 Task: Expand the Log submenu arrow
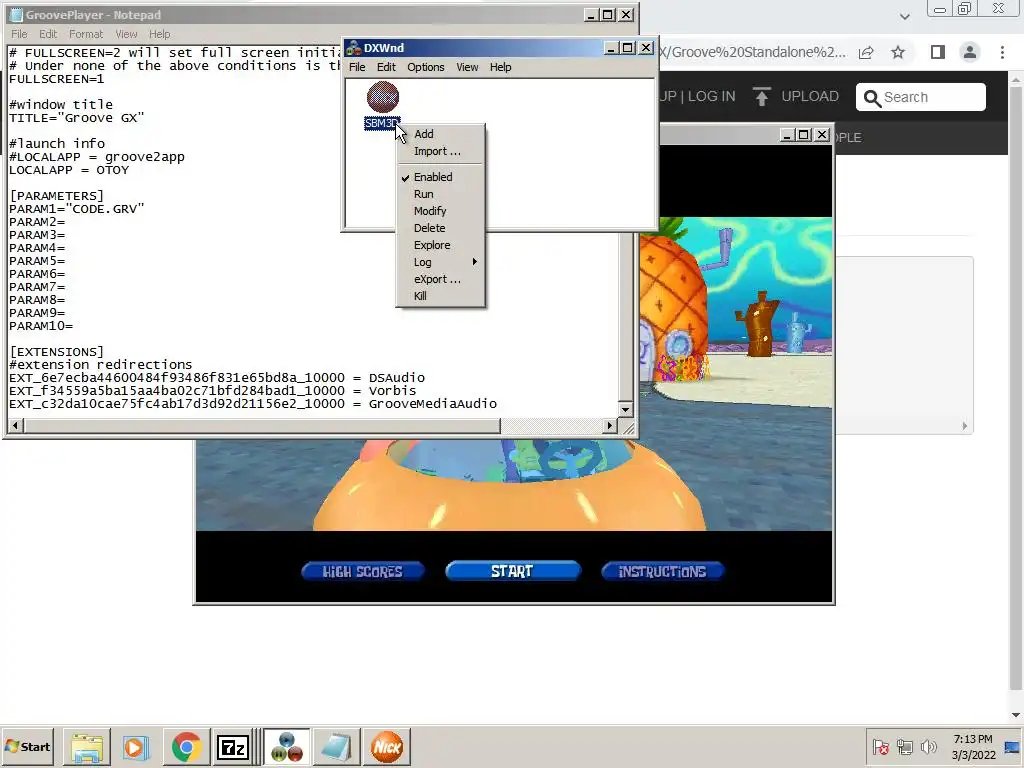click(x=475, y=261)
